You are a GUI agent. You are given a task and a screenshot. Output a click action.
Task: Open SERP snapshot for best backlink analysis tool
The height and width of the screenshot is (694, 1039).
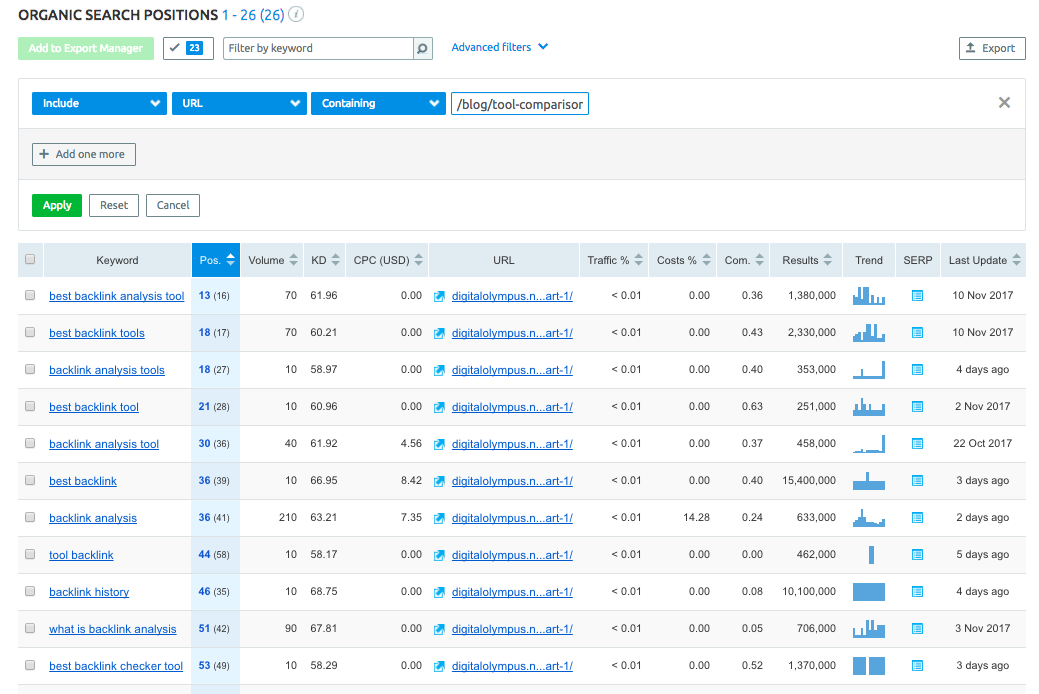click(917, 296)
